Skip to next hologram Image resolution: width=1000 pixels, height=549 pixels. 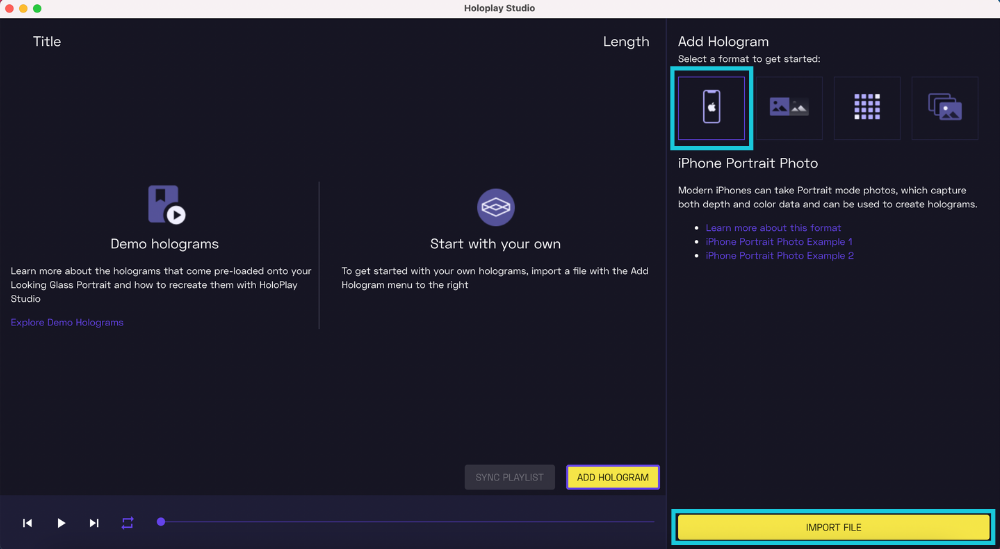point(94,523)
